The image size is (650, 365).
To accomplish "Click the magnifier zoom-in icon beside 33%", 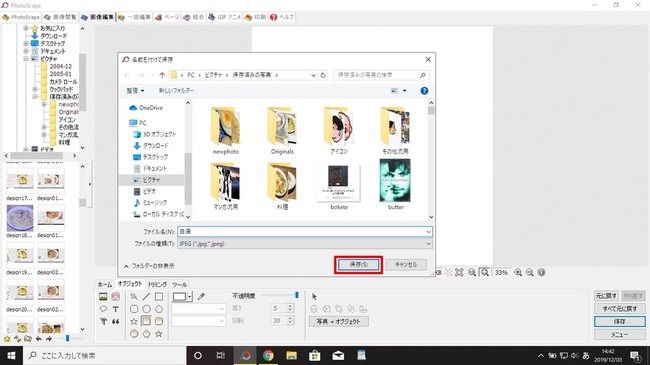I will point(518,273).
